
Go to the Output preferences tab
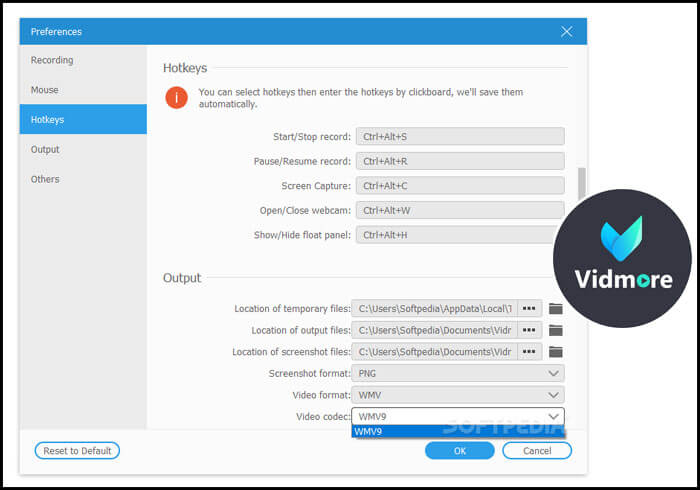point(83,149)
